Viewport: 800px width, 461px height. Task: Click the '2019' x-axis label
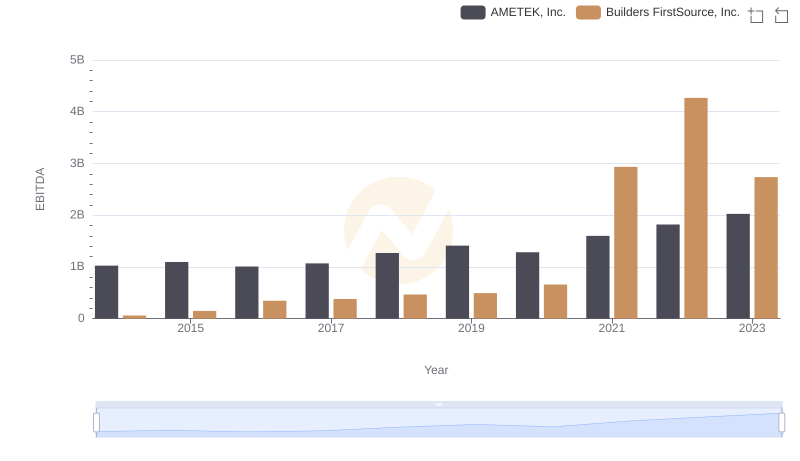coord(471,328)
